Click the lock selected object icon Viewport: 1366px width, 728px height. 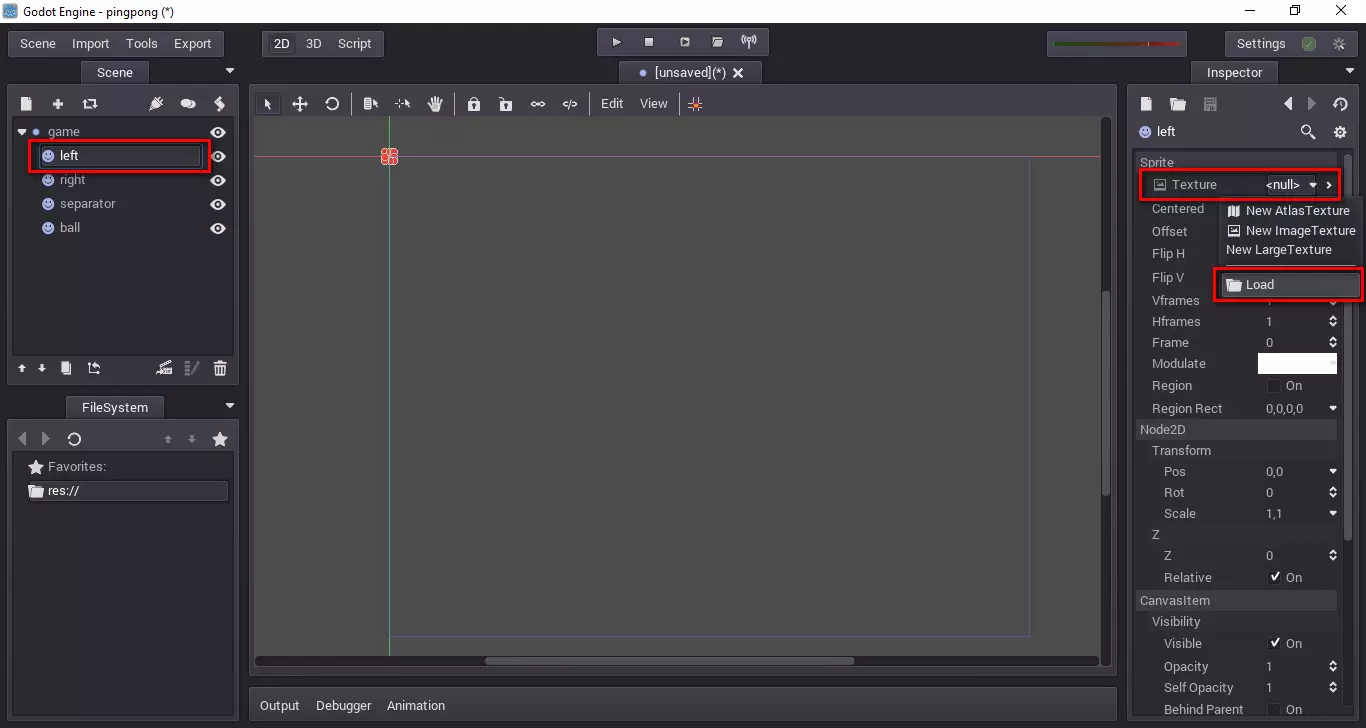pyautogui.click(x=474, y=104)
